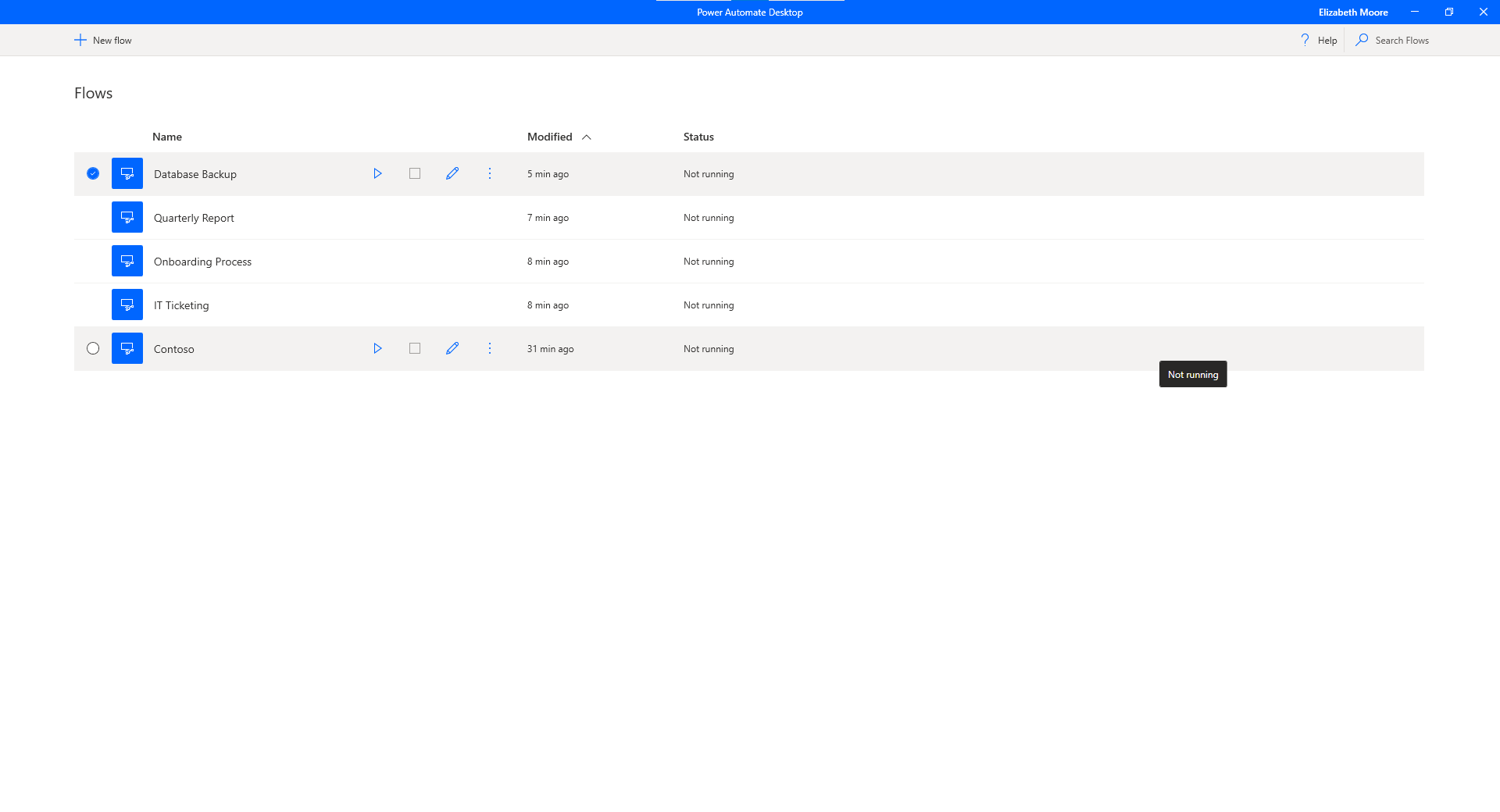The image size is (1500, 812).
Task: Run the Database Backup flow
Action: [x=377, y=173]
